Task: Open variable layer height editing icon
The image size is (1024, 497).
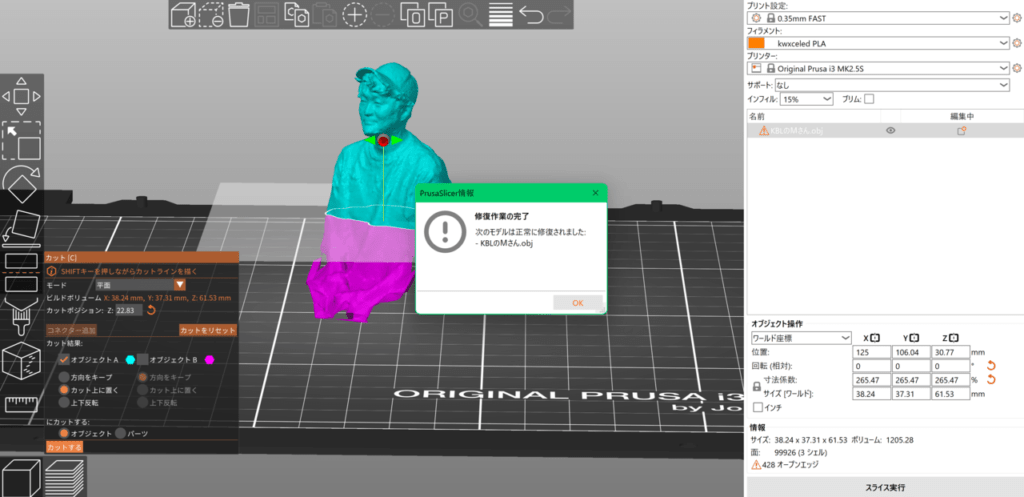Action: click(x=500, y=14)
